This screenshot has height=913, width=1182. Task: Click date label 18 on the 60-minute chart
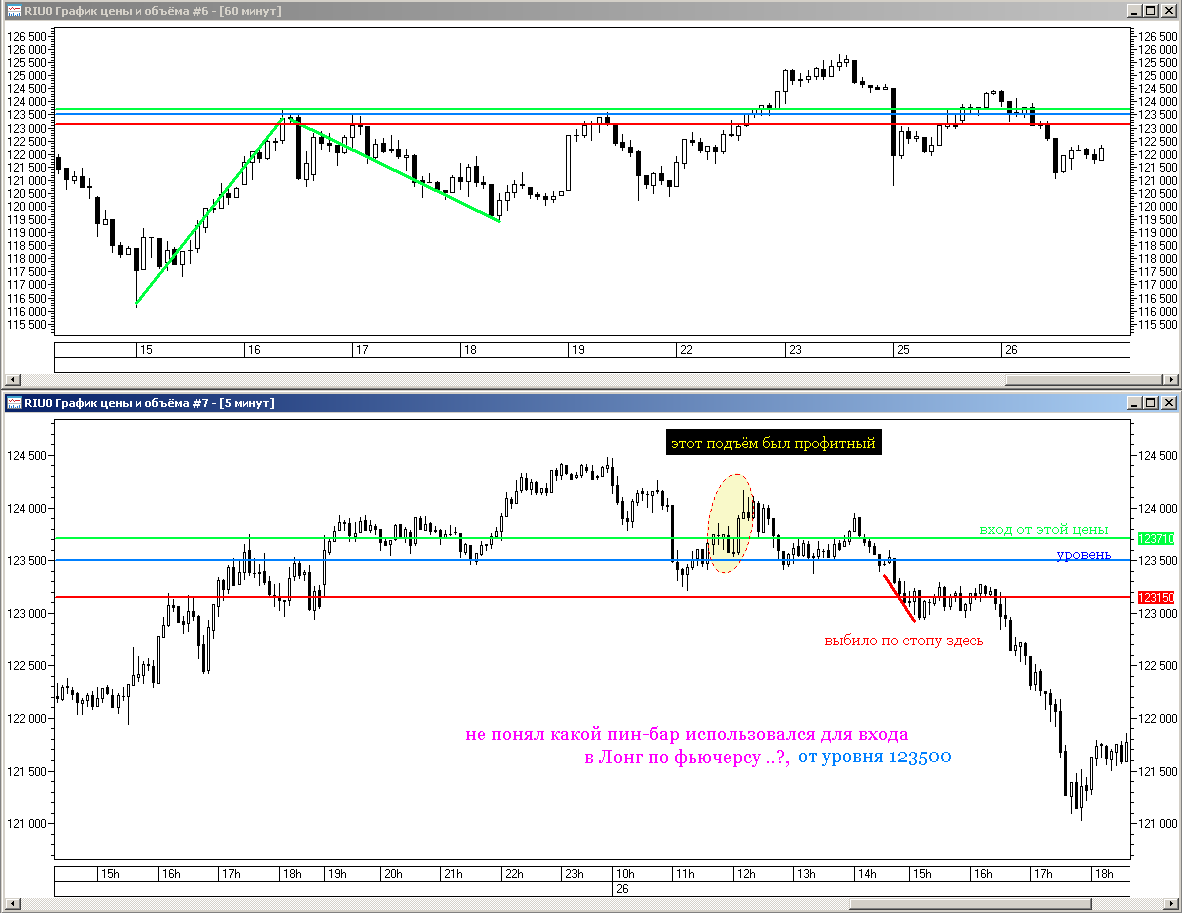pyautogui.click(x=470, y=350)
